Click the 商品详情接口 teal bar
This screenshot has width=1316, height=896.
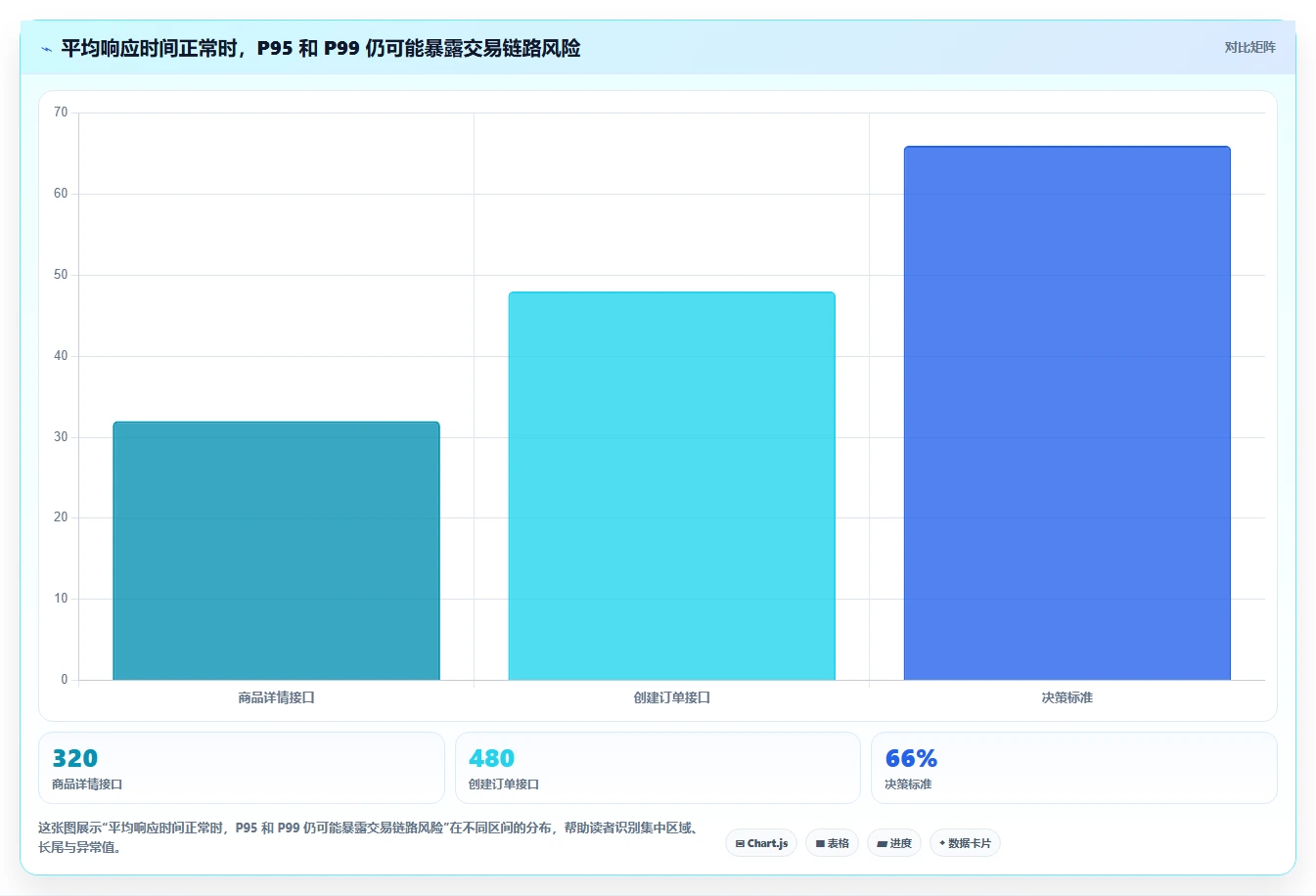[x=276, y=551]
